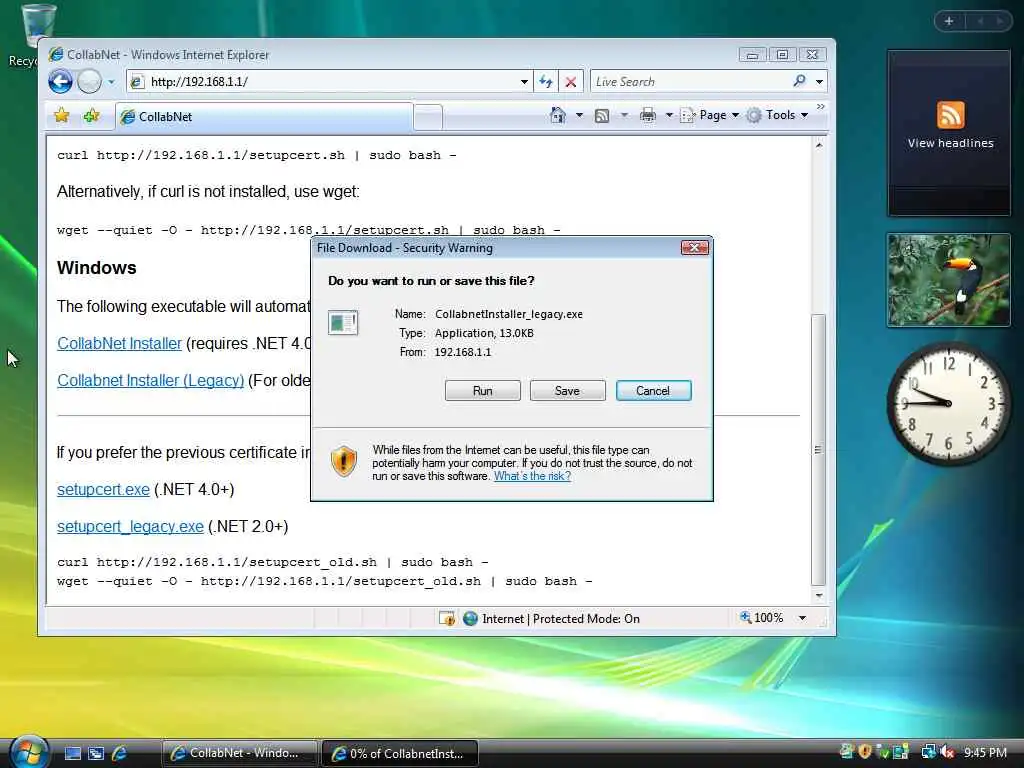Expand the Home button dropdown arrow

coord(579,116)
